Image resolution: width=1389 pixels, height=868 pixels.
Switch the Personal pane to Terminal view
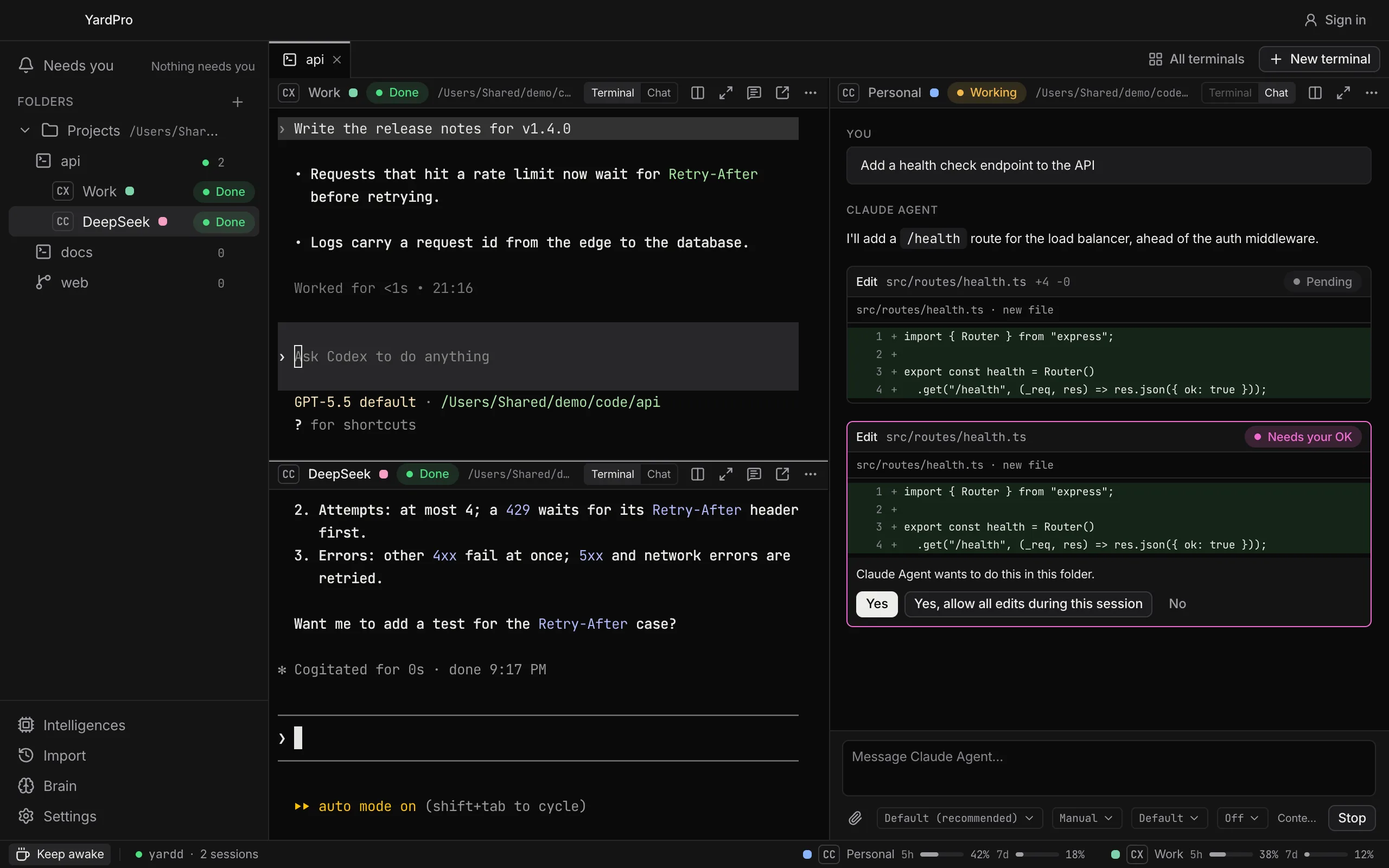1229,93
